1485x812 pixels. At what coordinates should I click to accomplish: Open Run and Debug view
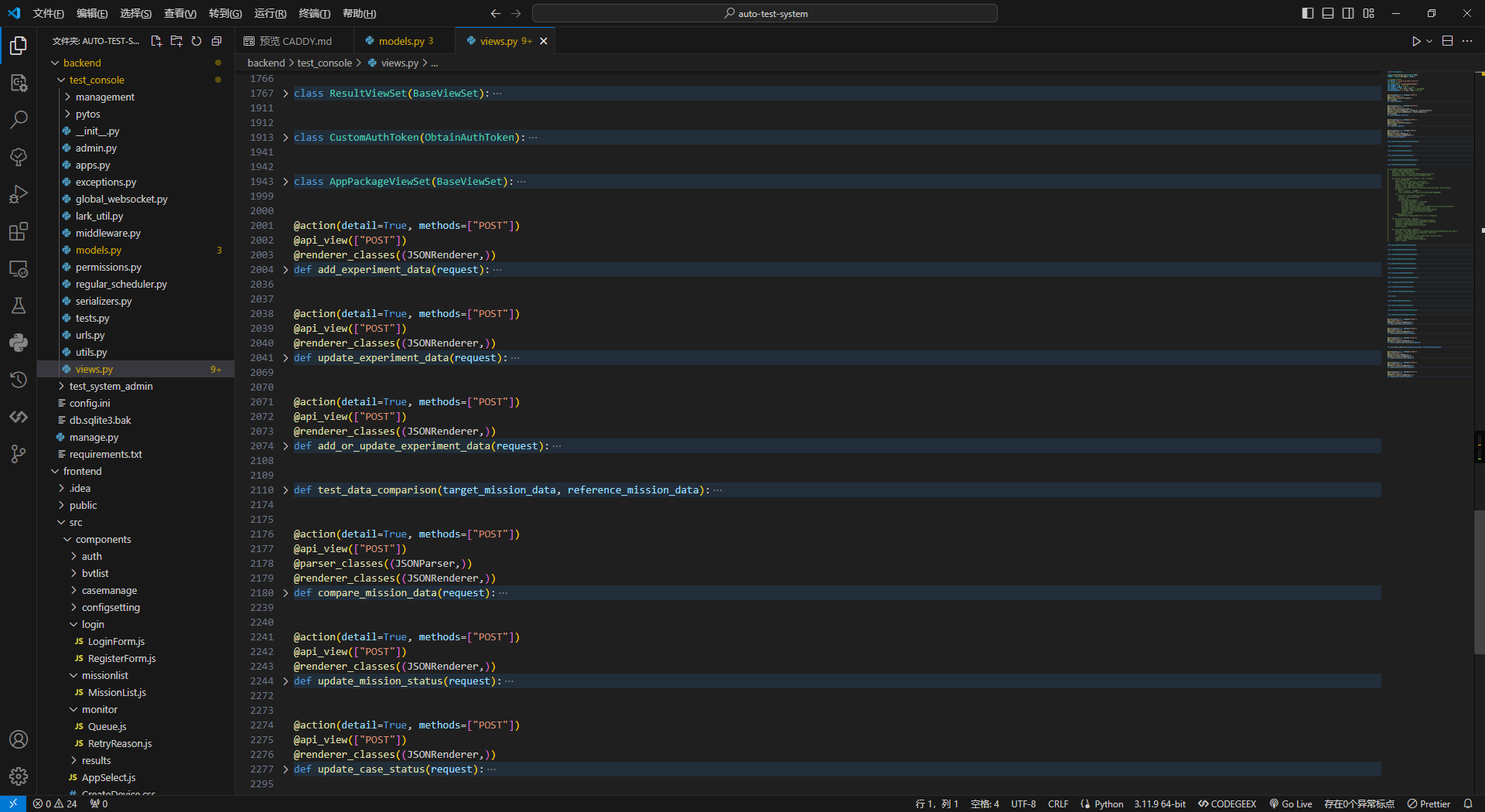[x=19, y=194]
